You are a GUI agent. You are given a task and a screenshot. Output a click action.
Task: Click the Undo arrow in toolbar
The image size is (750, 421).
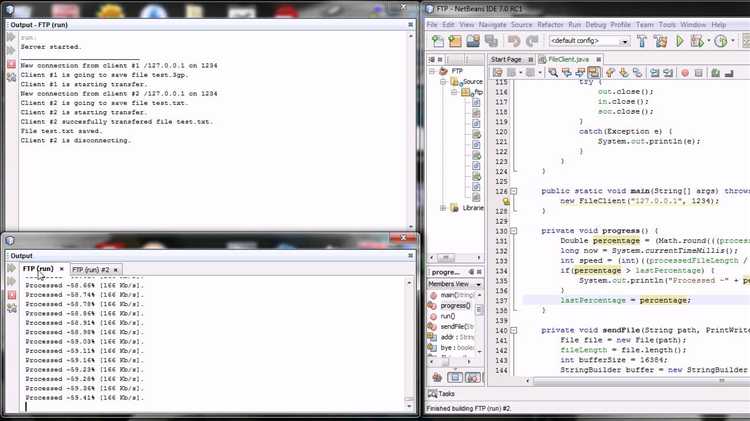click(x=514, y=42)
